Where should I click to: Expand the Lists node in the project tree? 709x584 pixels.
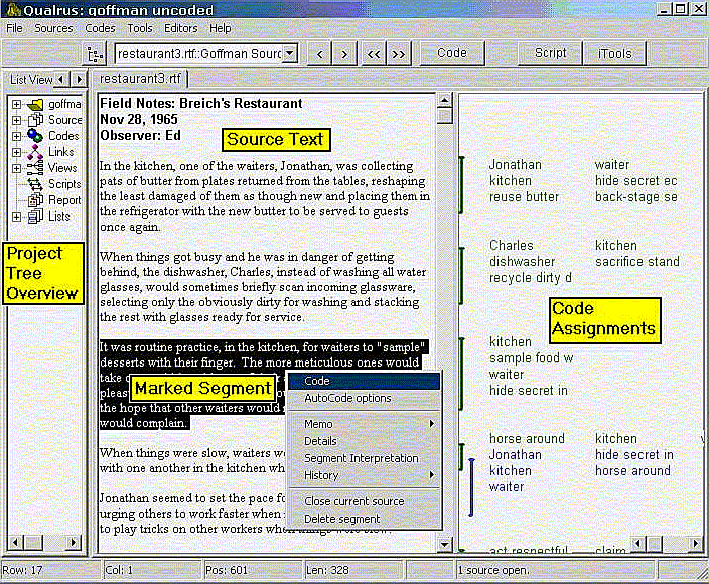(x=16, y=216)
